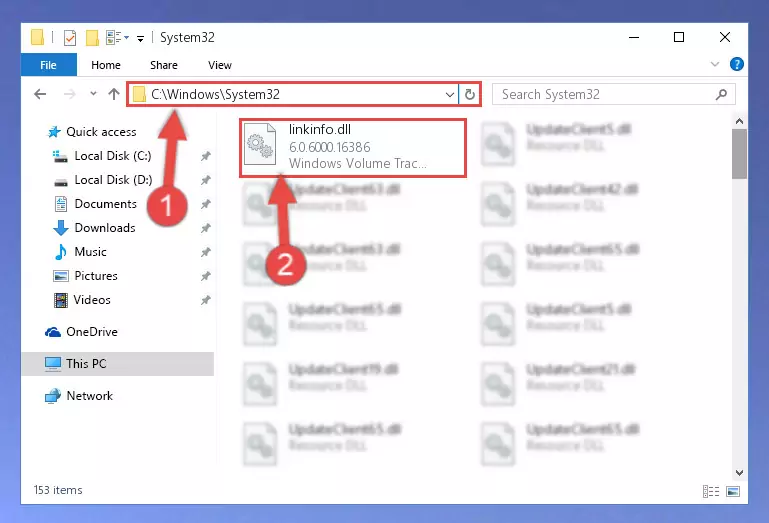Maximize the System32 window
The image size is (769, 523).
click(679, 37)
